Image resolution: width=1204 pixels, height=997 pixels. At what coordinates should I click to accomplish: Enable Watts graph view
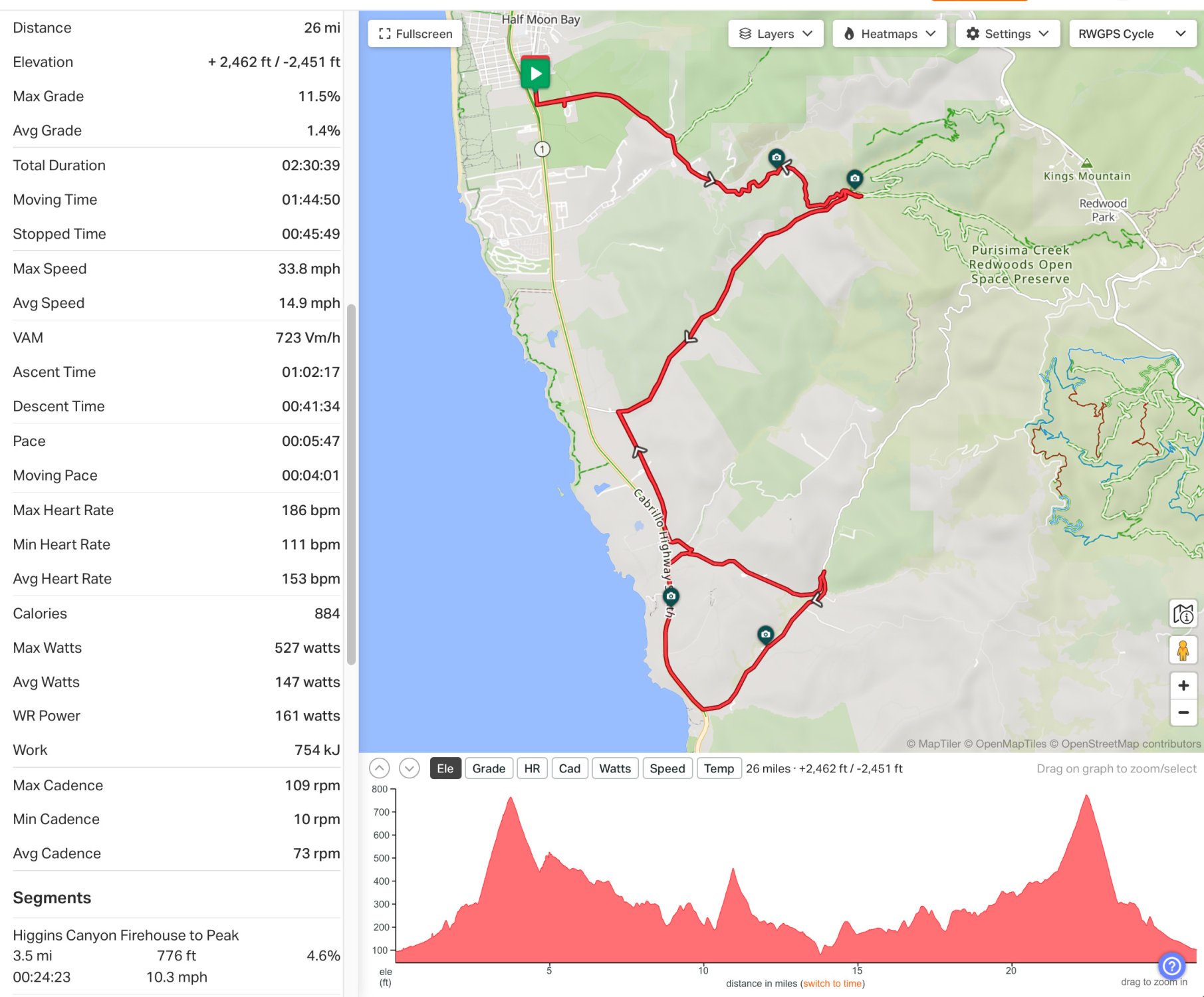(615, 768)
